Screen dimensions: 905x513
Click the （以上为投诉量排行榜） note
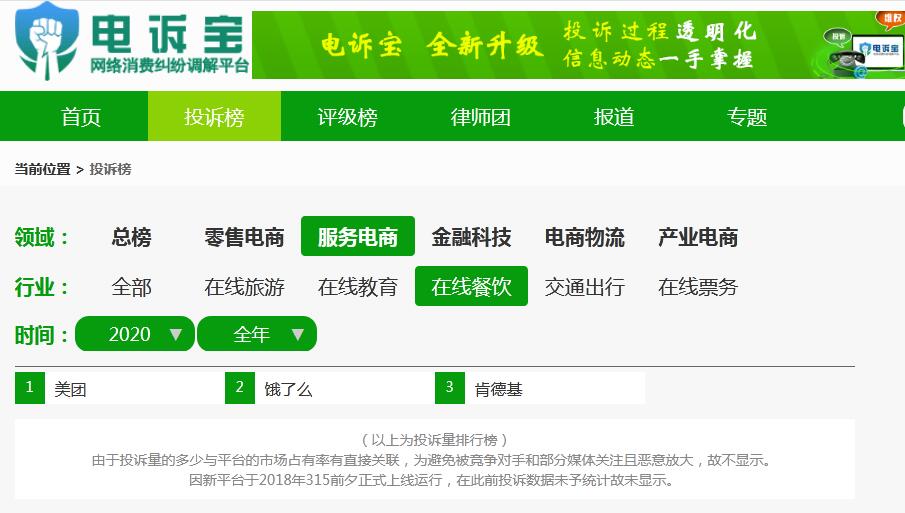(435, 440)
